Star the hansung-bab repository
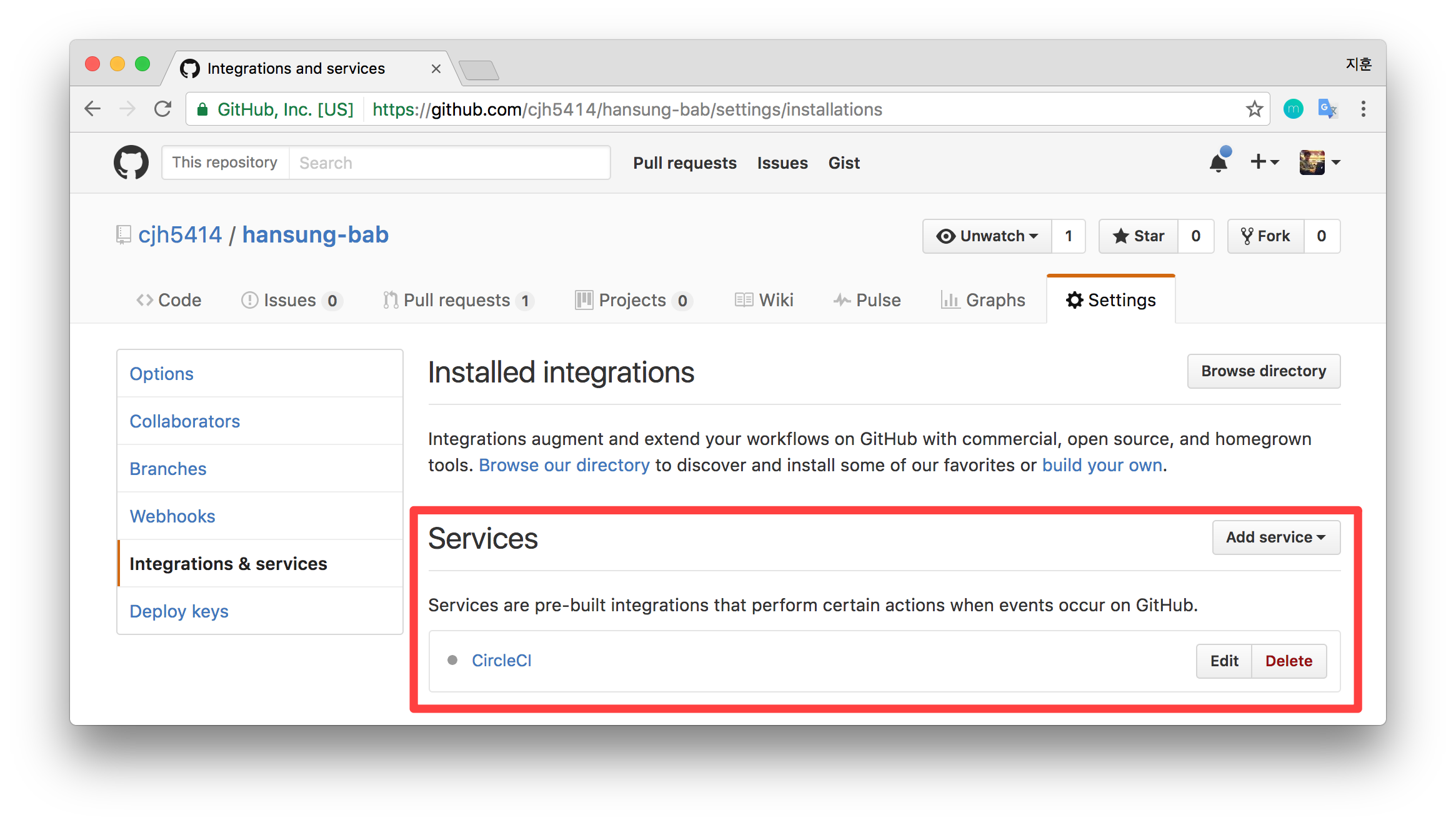The image size is (1456, 825). click(x=1139, y=236)
